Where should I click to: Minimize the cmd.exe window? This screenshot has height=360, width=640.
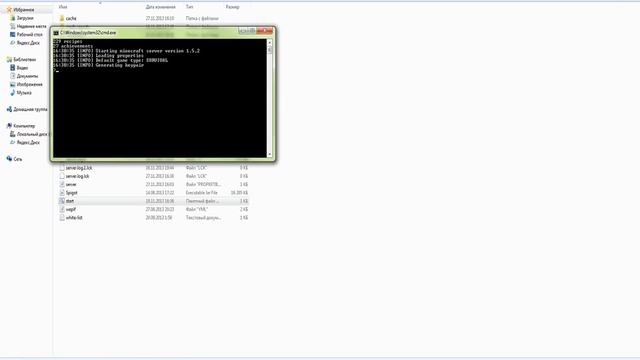pos(243,31)
